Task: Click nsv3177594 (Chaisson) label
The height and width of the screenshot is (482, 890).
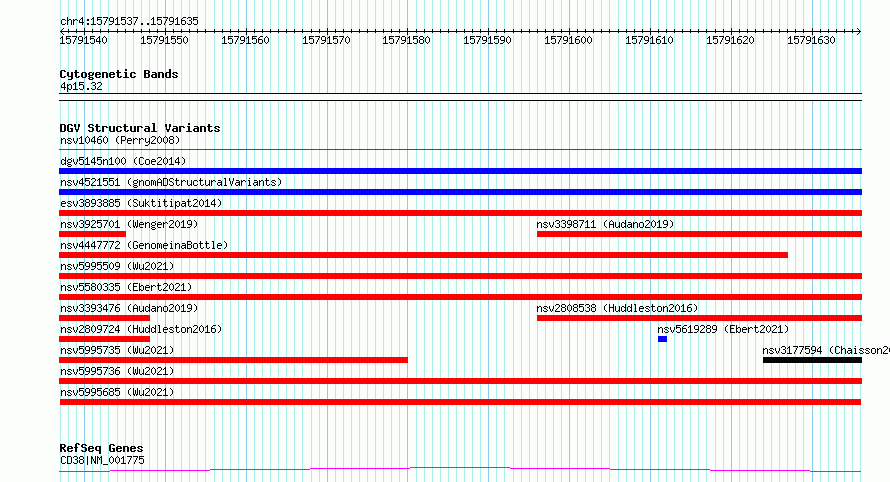Action: tap(826, 350)
